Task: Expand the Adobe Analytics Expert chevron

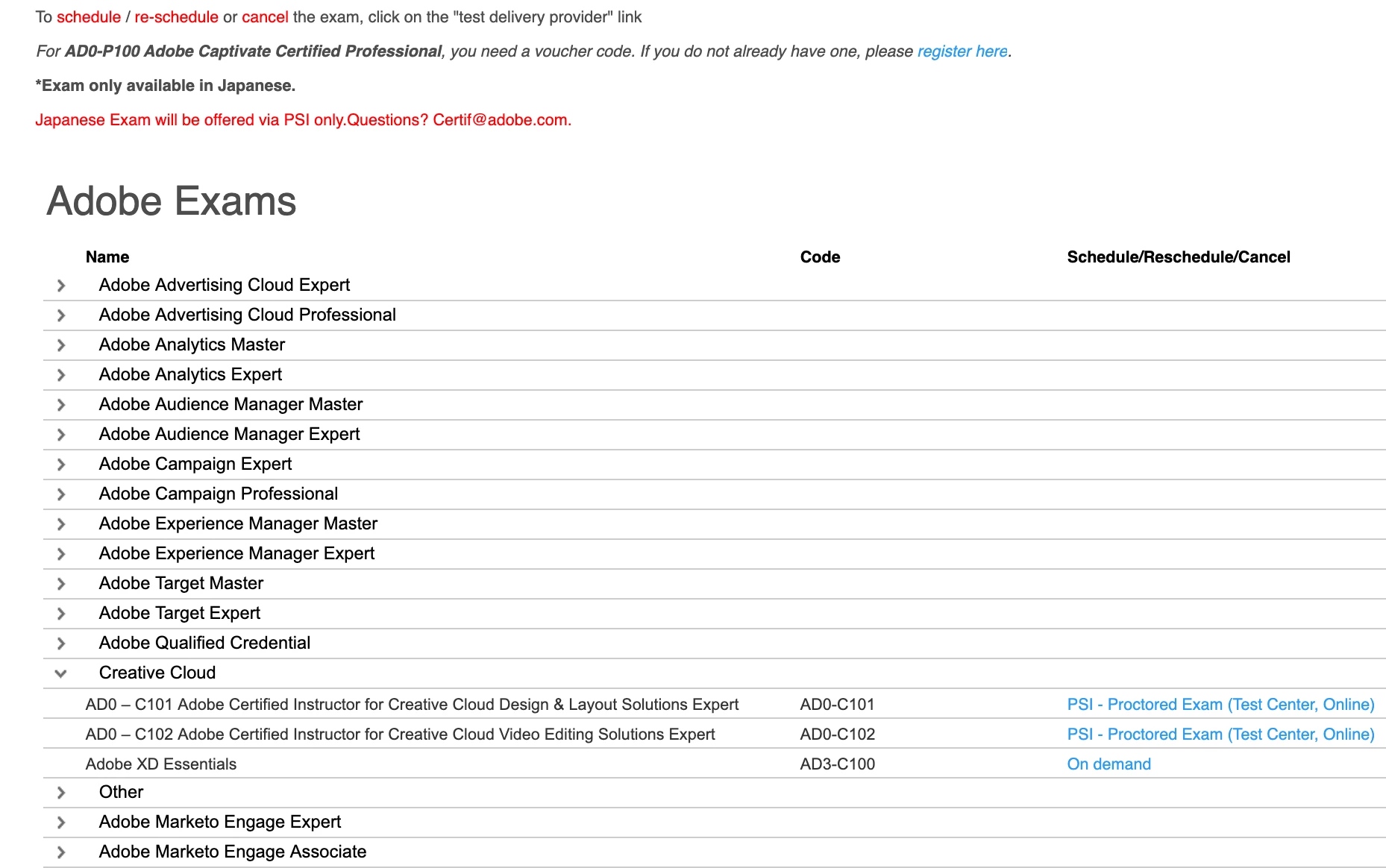Action: [61, 375]
